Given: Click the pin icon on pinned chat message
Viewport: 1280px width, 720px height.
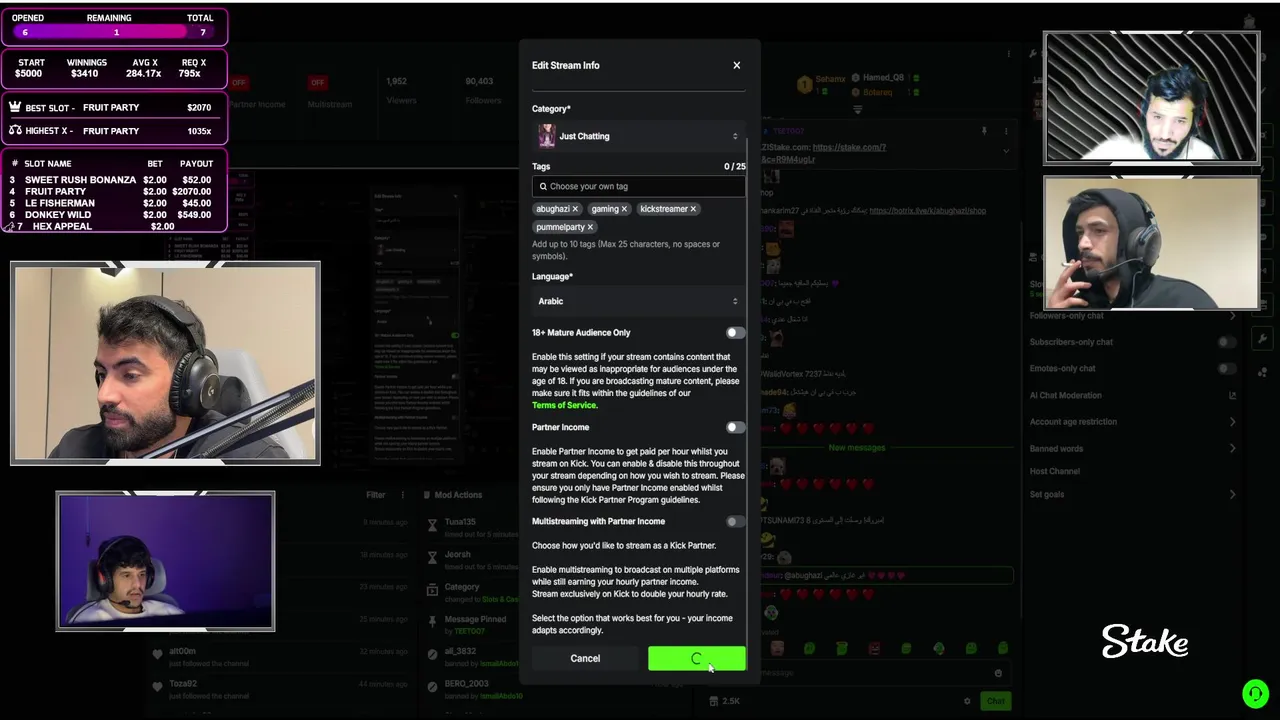Looking at the screenshot, I should pyautogui.click(x=984, y=131).
